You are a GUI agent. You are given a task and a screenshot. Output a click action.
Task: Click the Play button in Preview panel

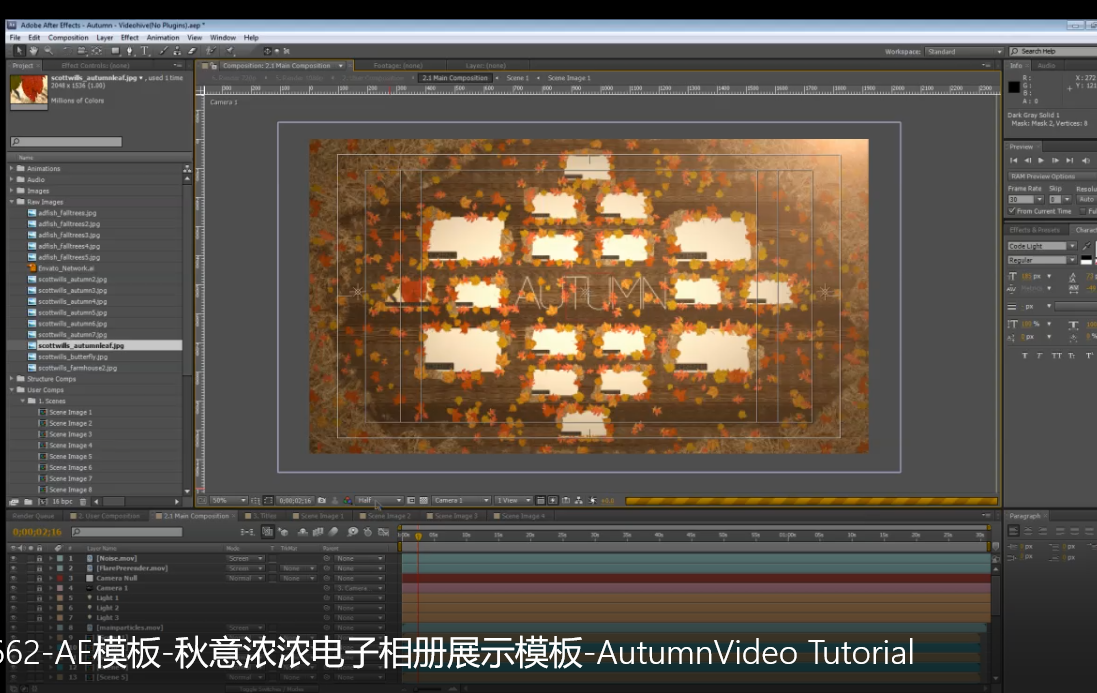[x=1041, y=161]
